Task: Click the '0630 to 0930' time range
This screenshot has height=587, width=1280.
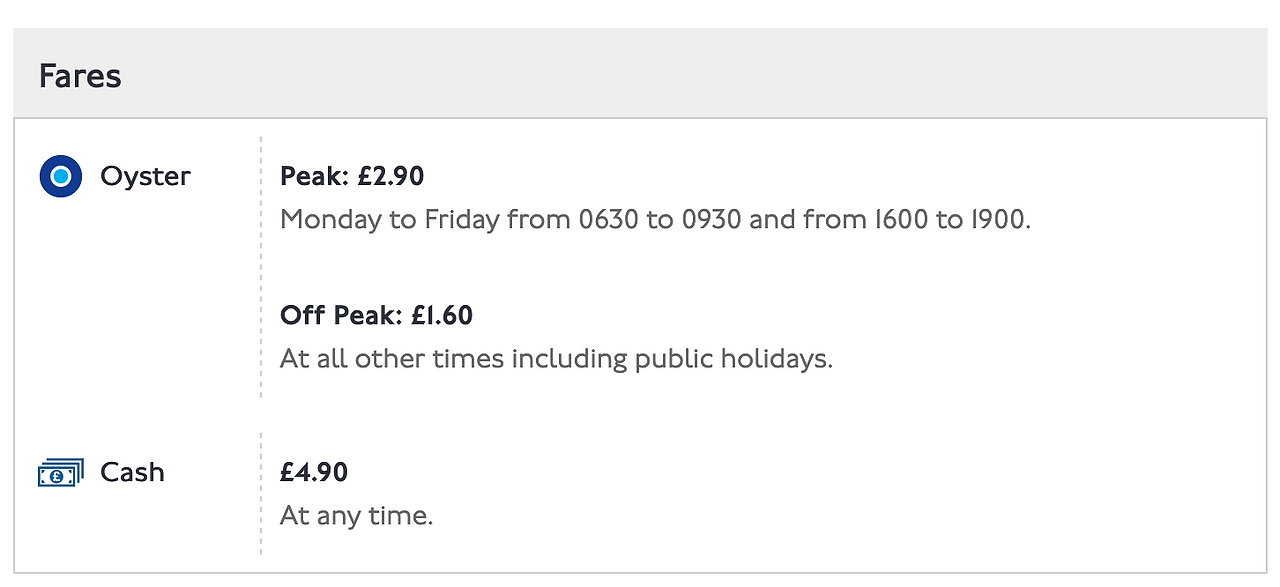Action: click(660, 220)
